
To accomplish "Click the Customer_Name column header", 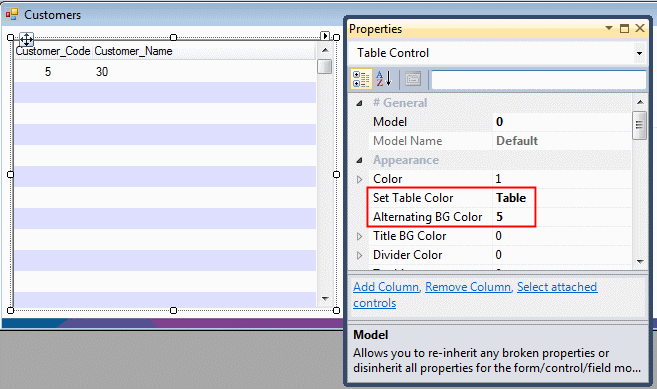I will click(x=133, y=51).
